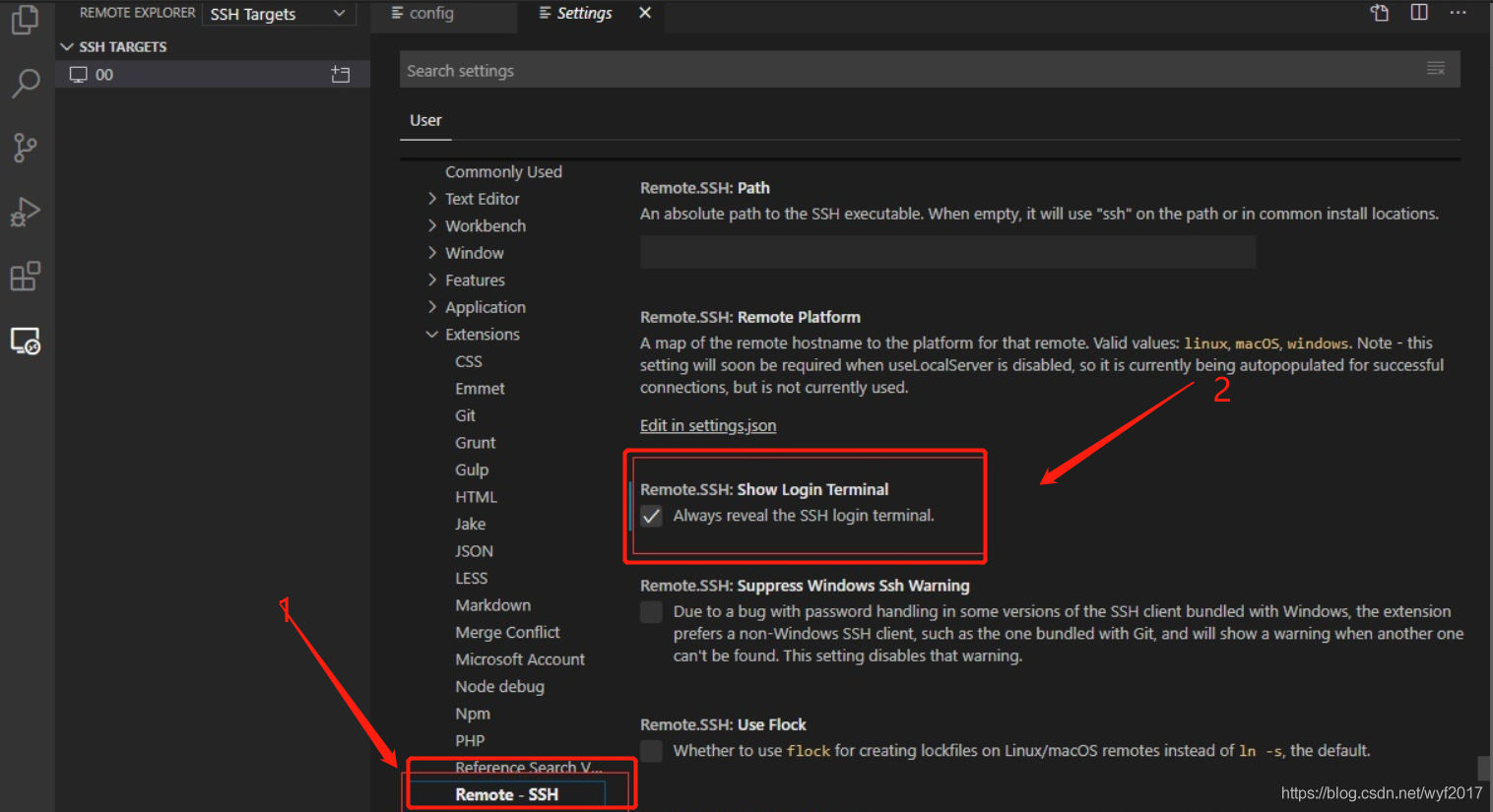Expand the Features settings group
This screenshot has height=812, width=1493.
[432, 281]
